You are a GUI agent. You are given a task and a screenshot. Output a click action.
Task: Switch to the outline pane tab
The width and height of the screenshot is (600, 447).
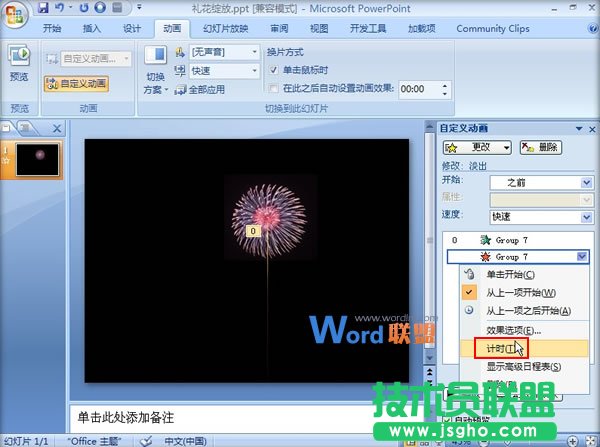click(x=25, y=128)
